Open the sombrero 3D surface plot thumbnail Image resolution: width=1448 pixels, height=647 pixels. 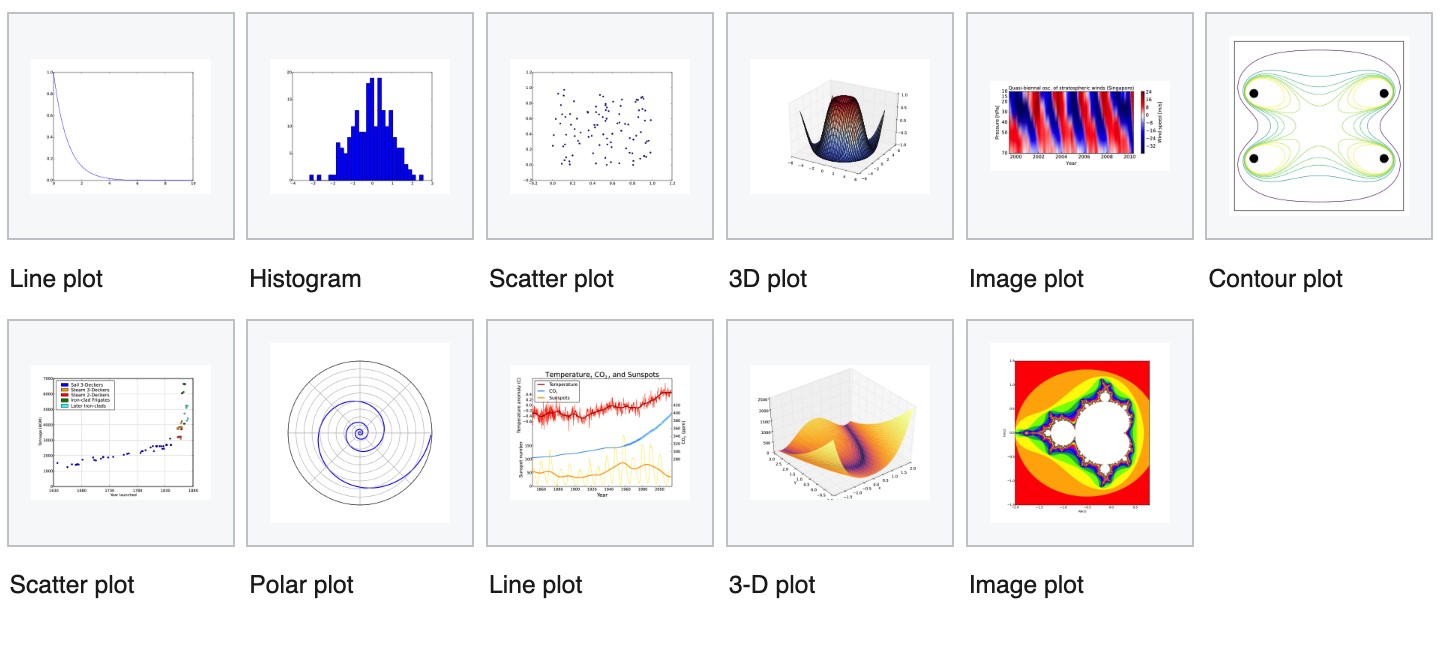[x=840, y=126]
